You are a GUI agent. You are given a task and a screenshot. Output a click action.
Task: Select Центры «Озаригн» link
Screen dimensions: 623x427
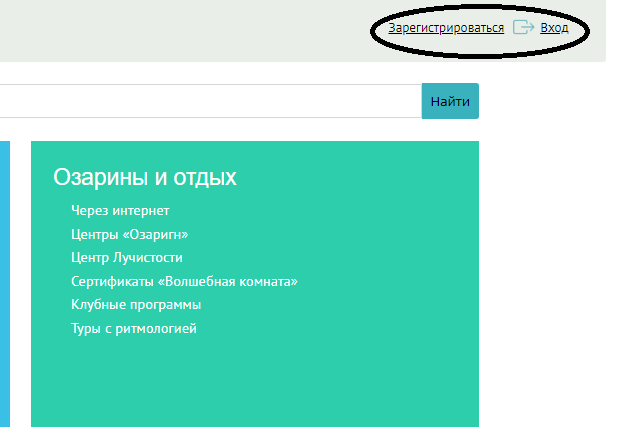coord(130,234)
